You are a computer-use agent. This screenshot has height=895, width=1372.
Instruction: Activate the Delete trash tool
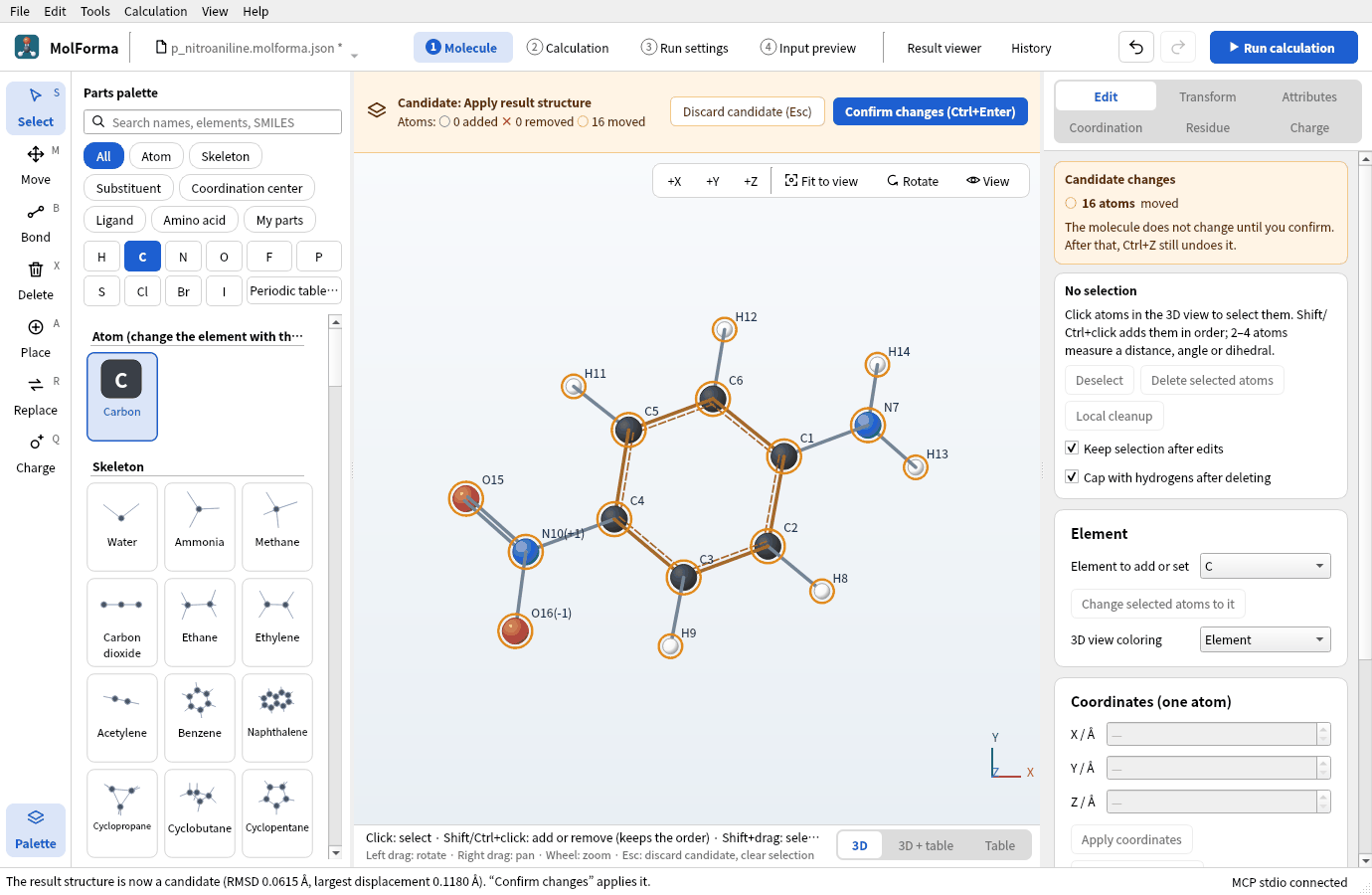coord(36,280)
